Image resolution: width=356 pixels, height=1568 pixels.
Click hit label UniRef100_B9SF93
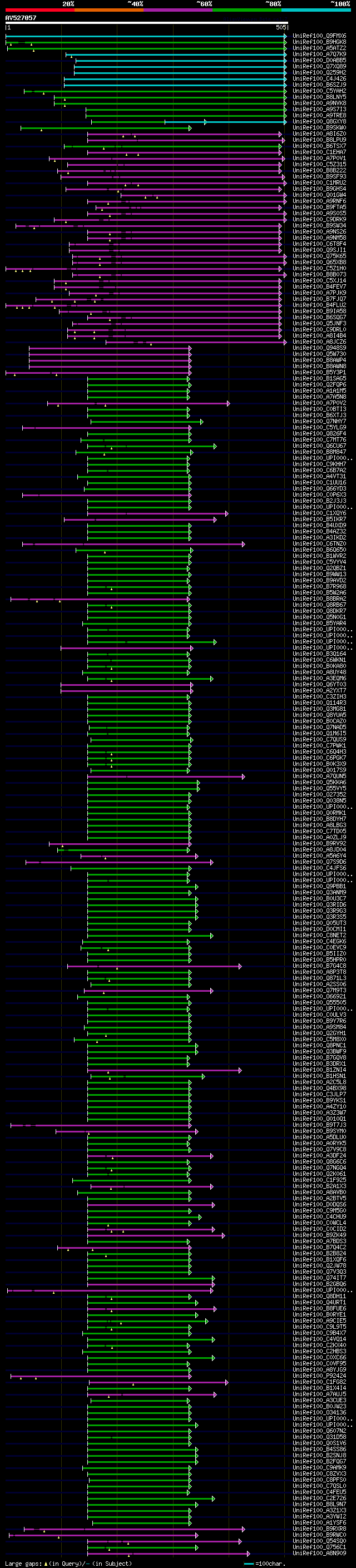coord(319,176)
